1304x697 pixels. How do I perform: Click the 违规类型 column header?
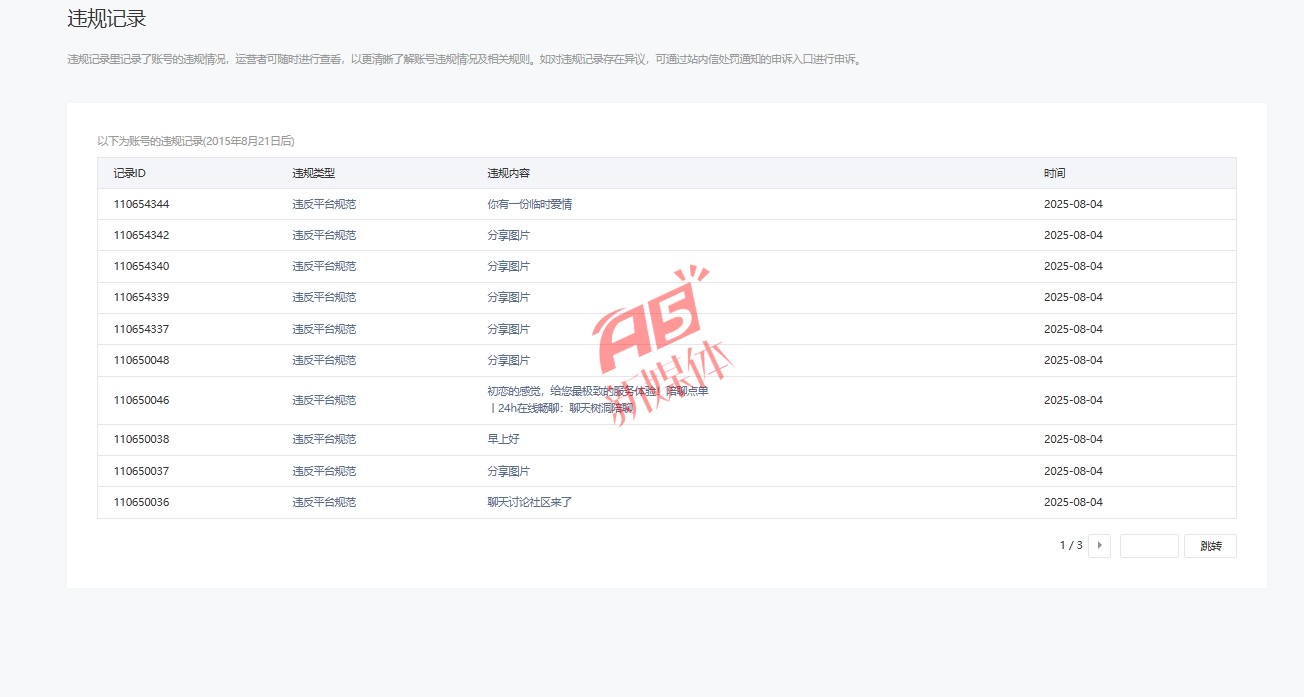pyautogui.click(x=313, y=173)
